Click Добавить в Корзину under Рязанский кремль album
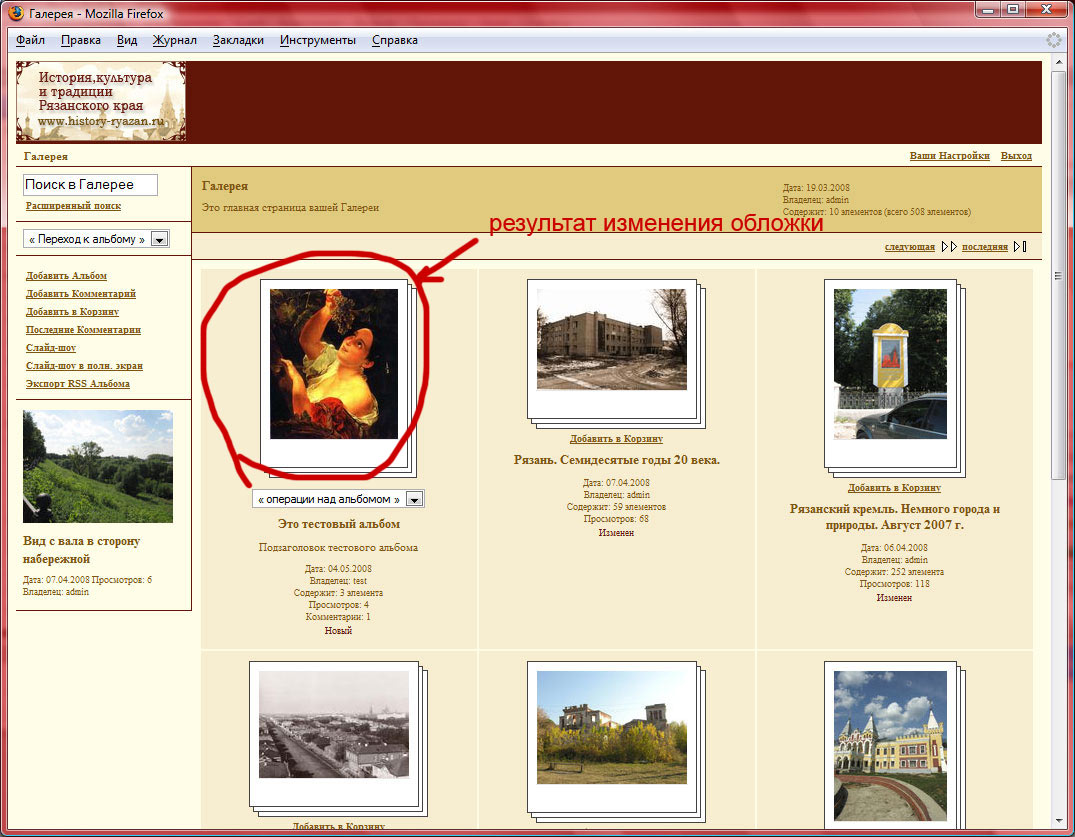 point(894,488)
